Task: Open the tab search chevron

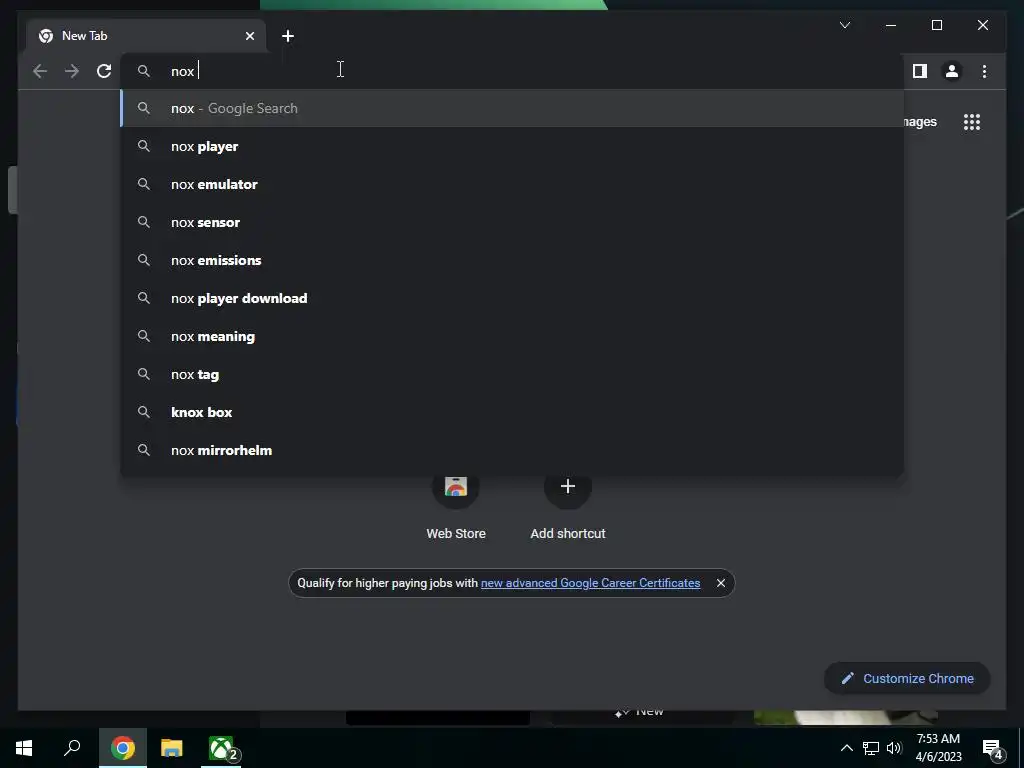Action: pos(844,25)
